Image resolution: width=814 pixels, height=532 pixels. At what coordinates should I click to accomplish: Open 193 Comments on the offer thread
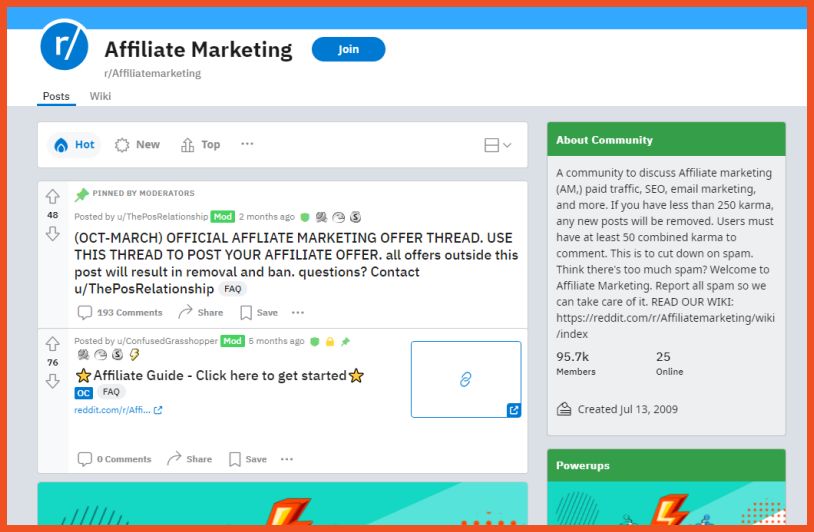coord(120,312)
